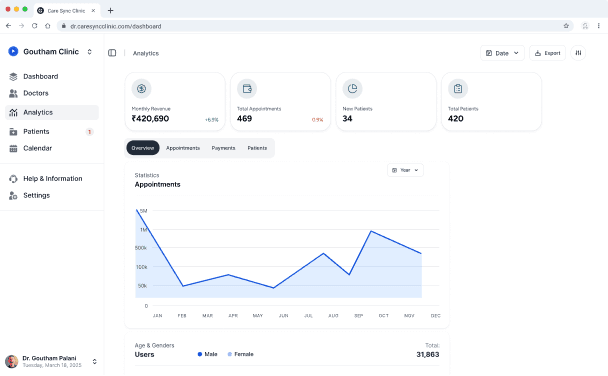The width and height of the screenshot is (608, 376).
Task: Open a new browser tab
Action: [x=111, y=10]
